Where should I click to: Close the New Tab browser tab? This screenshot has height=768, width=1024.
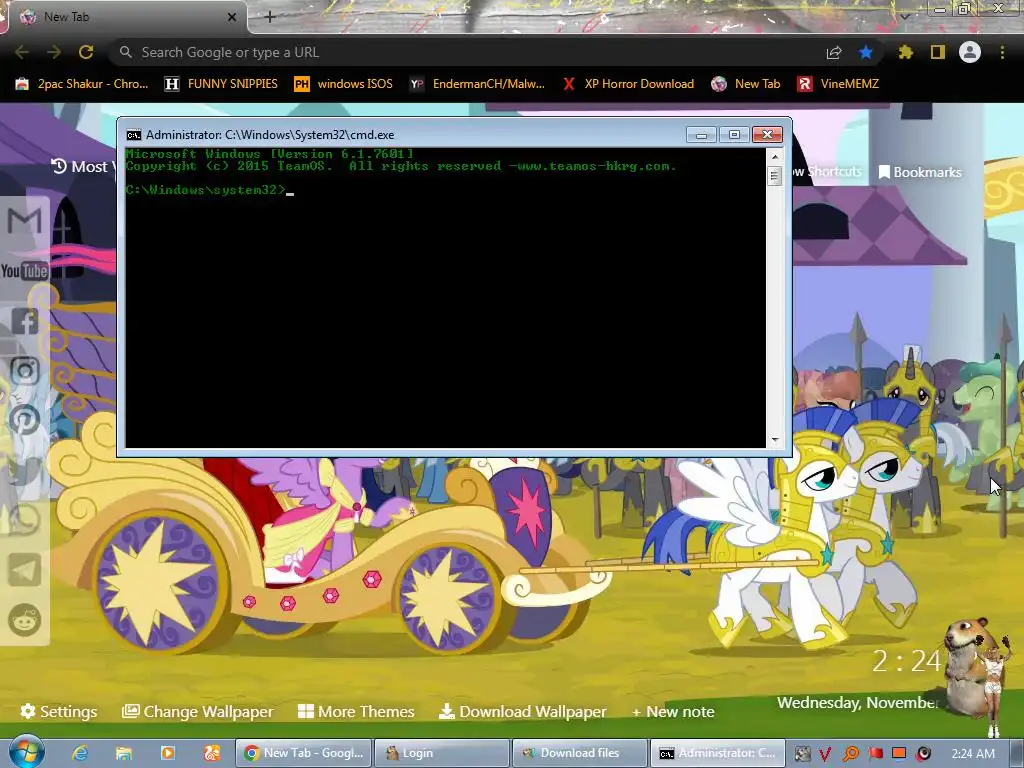[x=232, y=17]
